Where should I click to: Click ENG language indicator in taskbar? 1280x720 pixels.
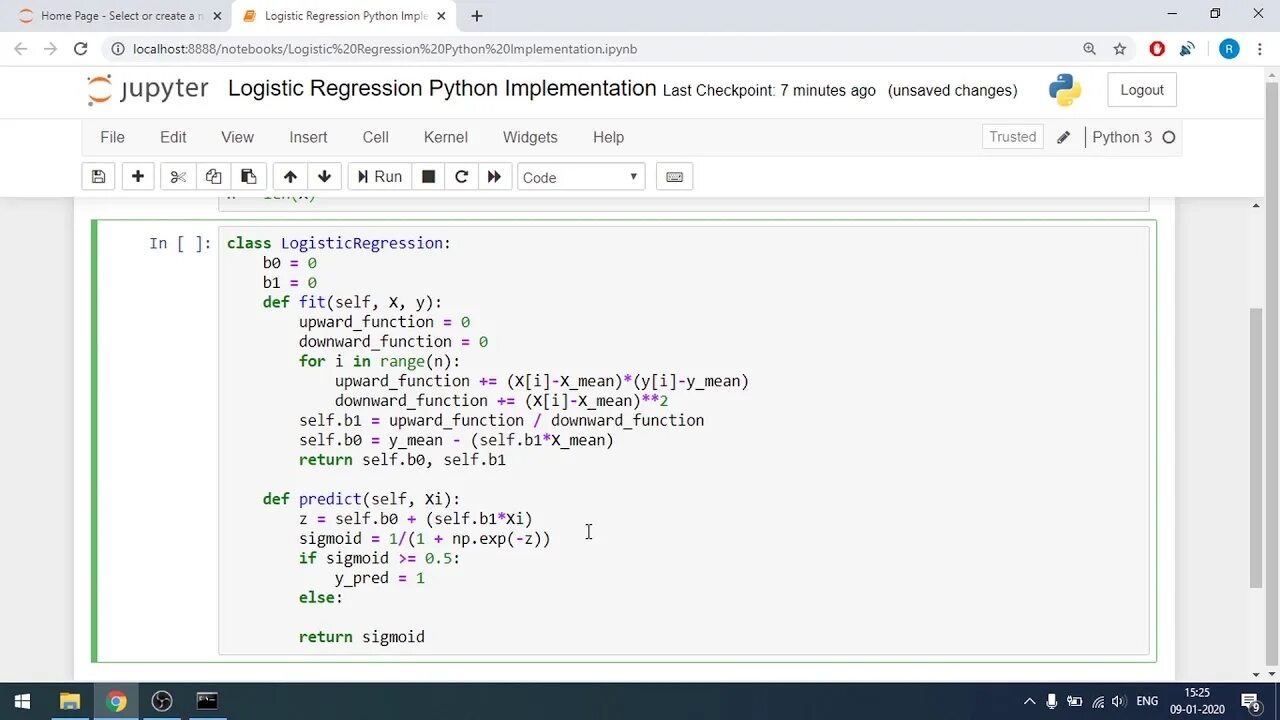(x=1148, y=701)
